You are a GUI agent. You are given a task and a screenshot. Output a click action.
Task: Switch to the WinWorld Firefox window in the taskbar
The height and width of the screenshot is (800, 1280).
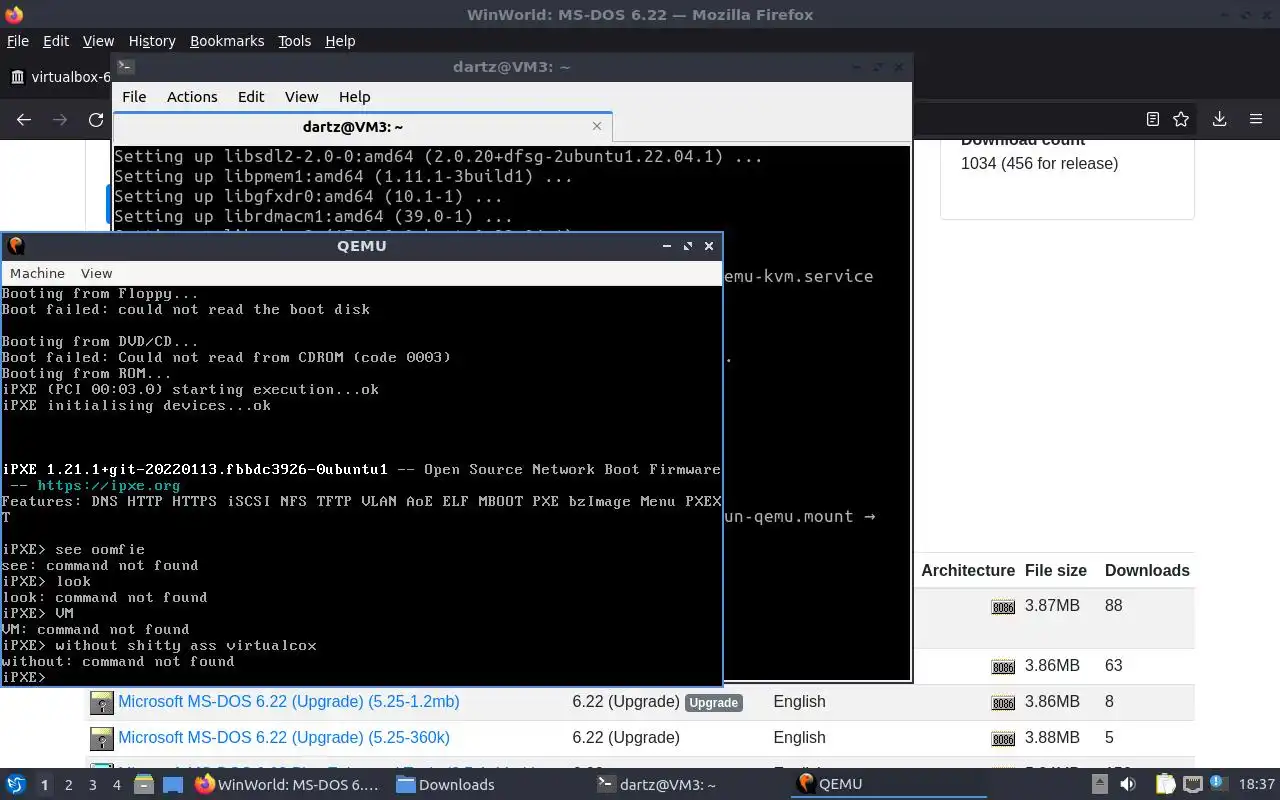click(x=287, y=784)
